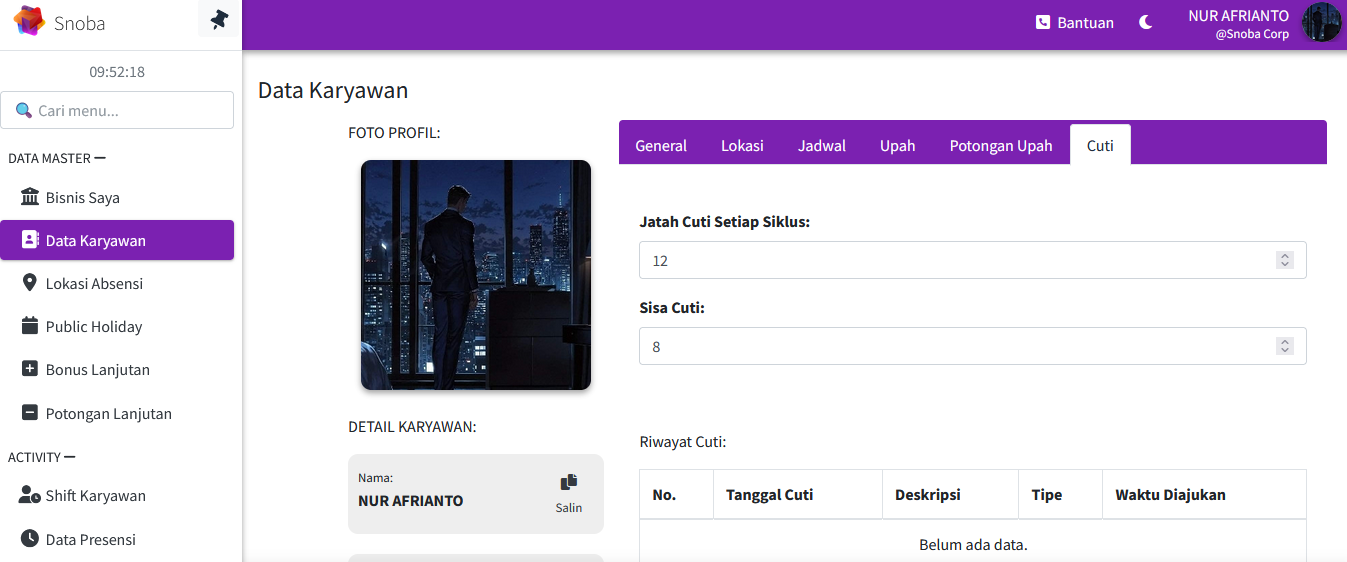Open Bantuan help link

click(1075, 22)
